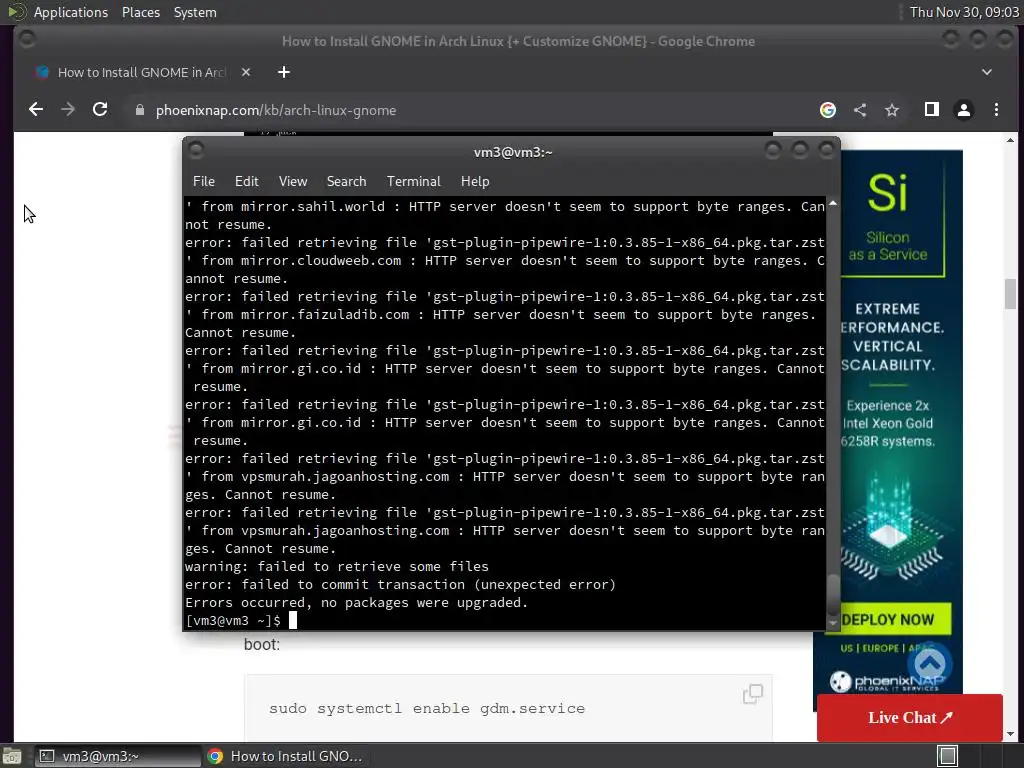Open the Applications menu
1024x768 pixels.
tap(71, 12)
